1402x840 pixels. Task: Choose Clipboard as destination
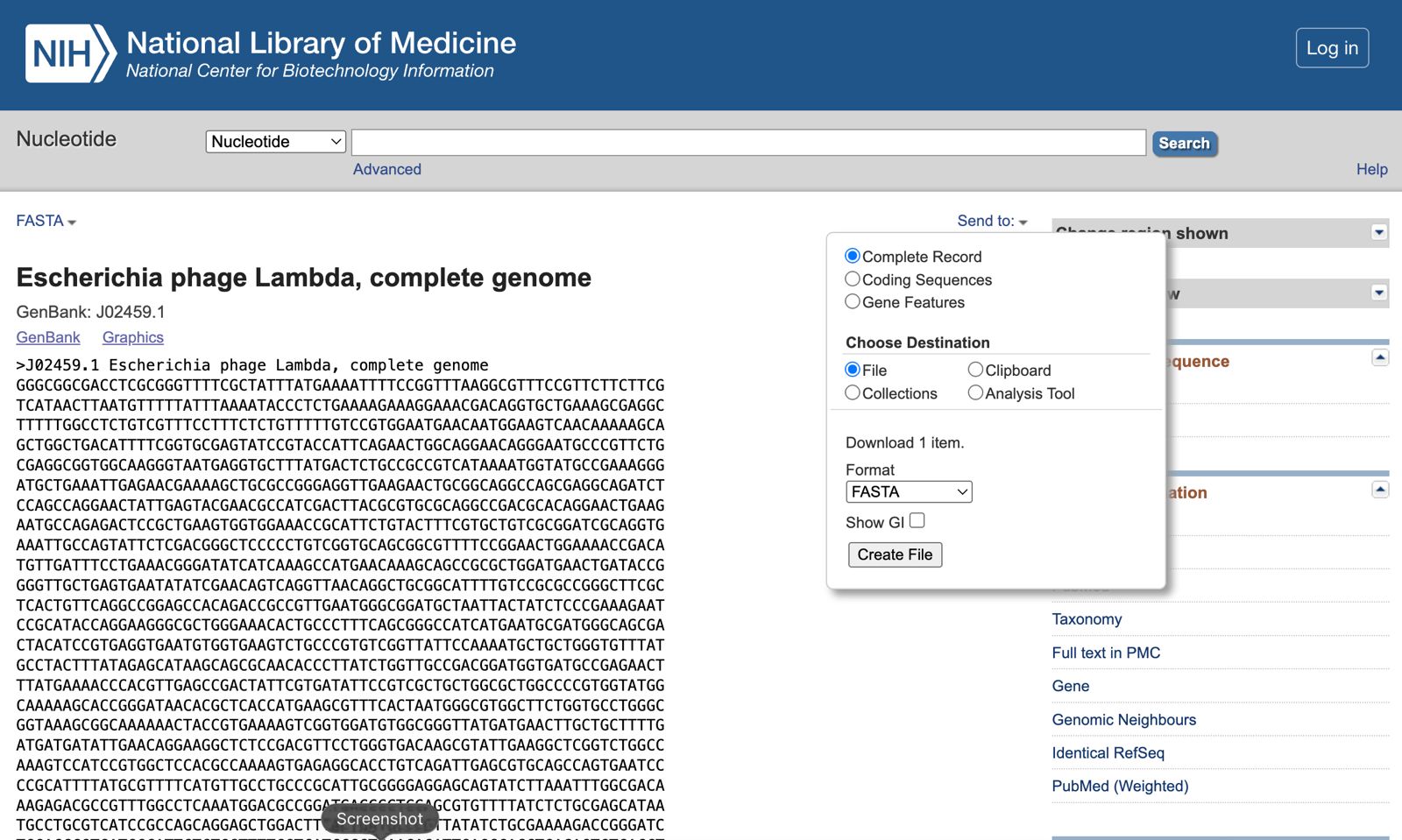tap(975, 370)
